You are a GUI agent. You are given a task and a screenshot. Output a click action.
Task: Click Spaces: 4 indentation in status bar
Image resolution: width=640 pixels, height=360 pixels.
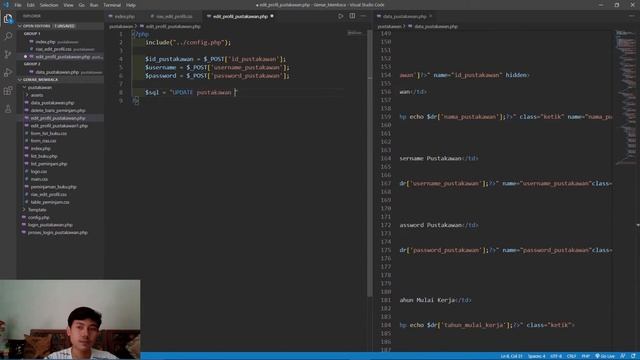click(x=536, y=356)
